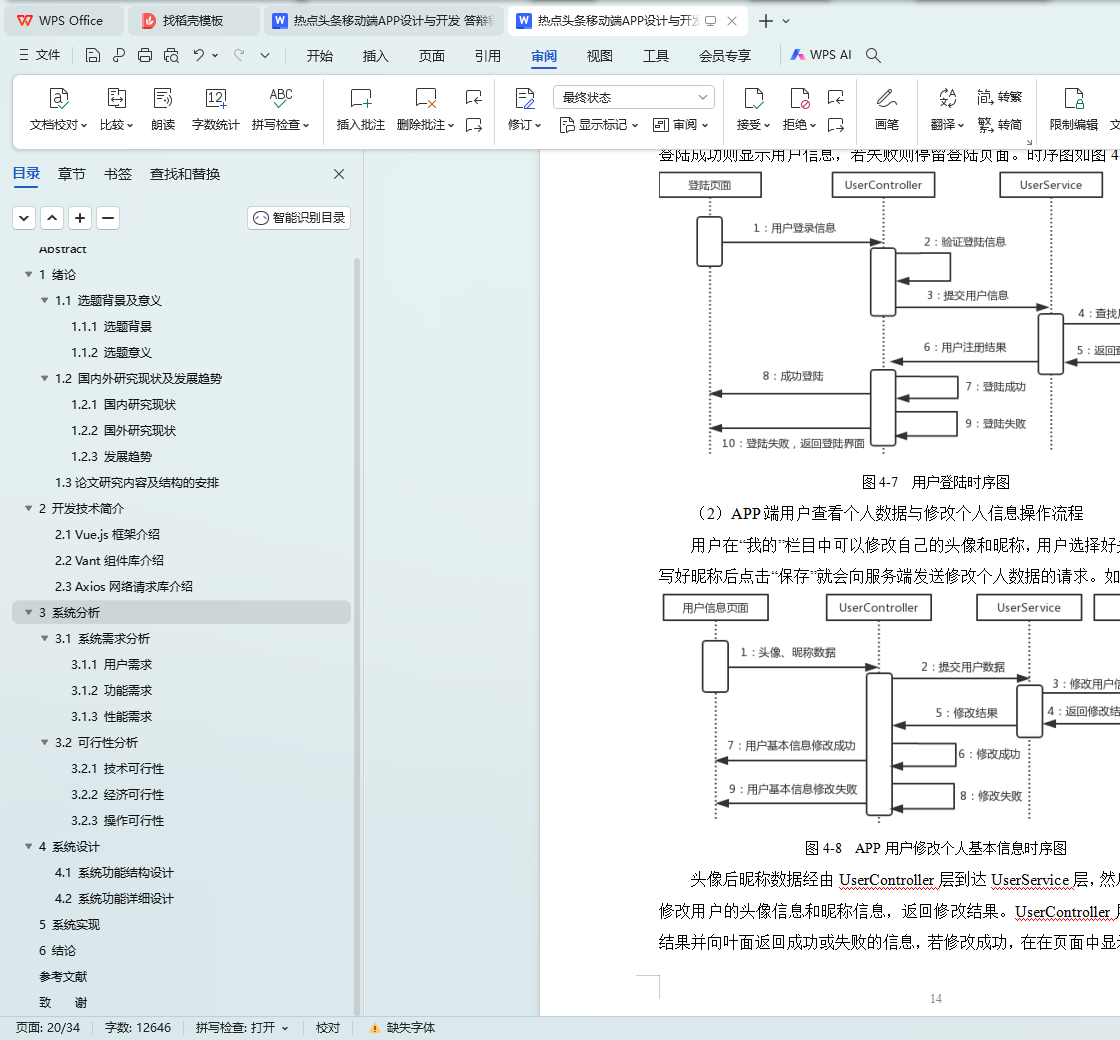Start 朗读 read aloud
The width and height of the screenshot is (1120, 1040).
point(163,109)
